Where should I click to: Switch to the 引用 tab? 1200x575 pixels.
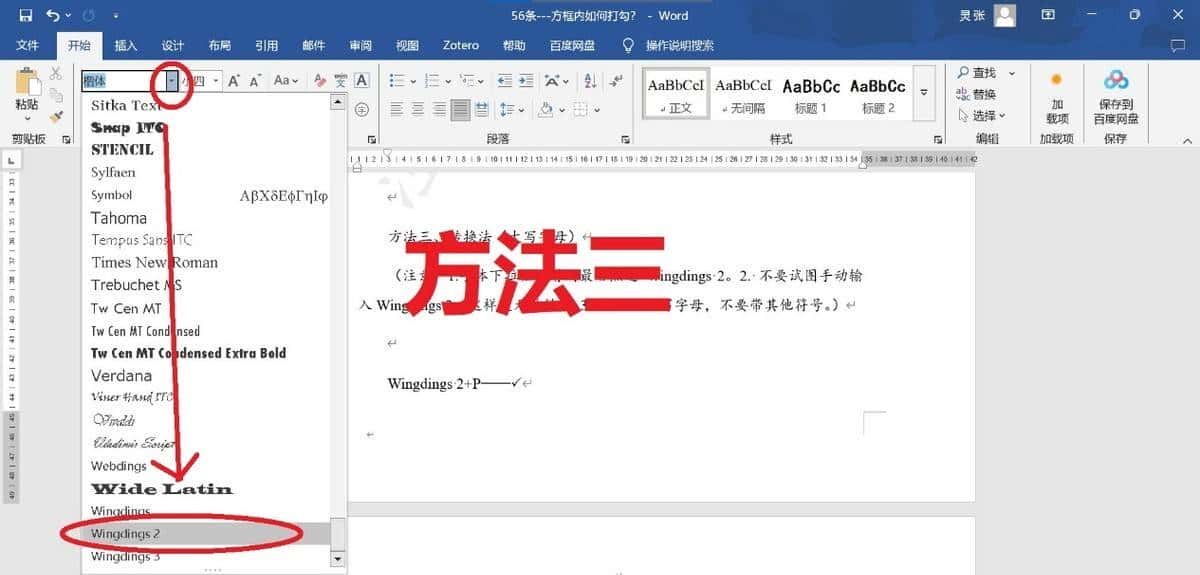tap(266, 45)
